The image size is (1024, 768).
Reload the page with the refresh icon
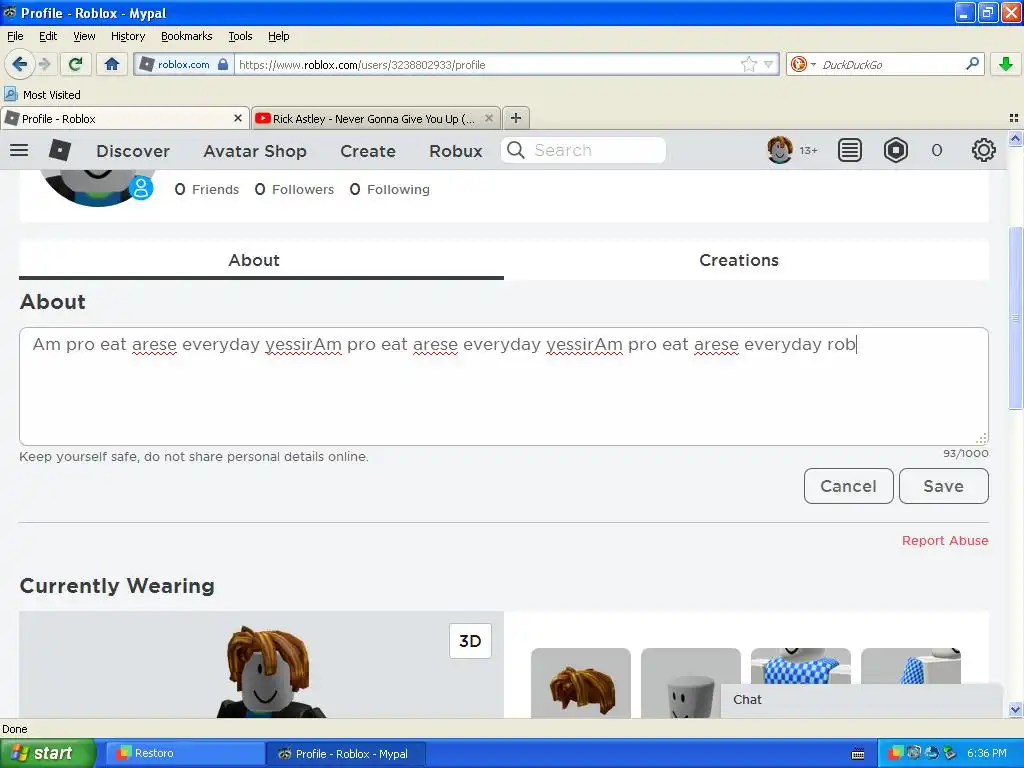click(x=76, y=64)
